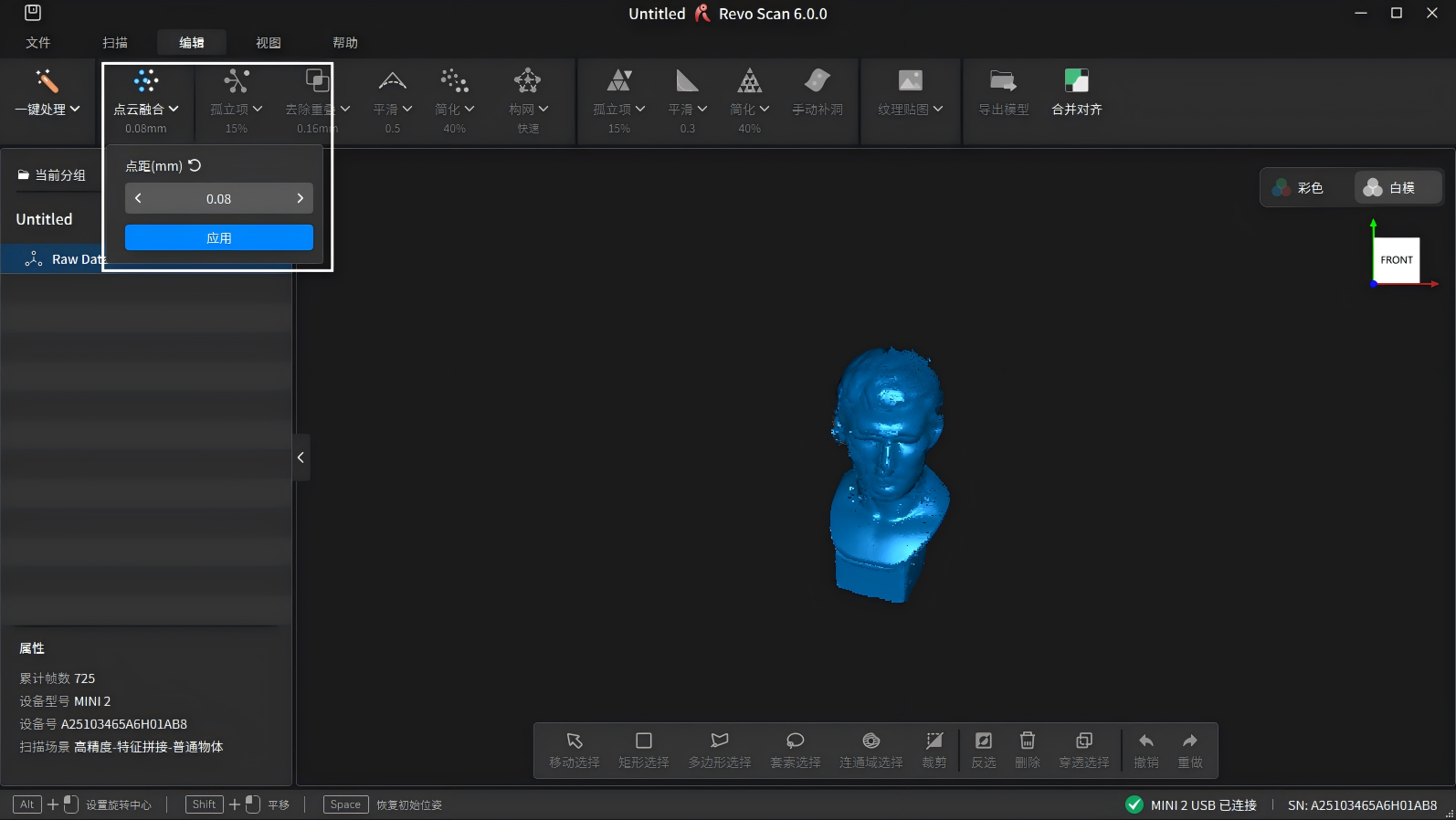Click the reset icon beside 点距(mm)
The width and height of the screenshot is (1456, 820).
point(195,165)
